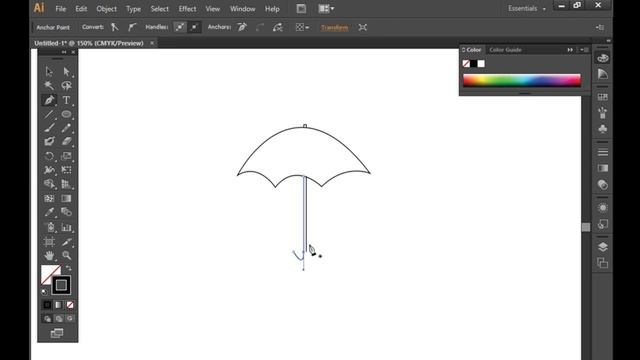Open the Layers panel from dock
640x360 pixels.
602,247
